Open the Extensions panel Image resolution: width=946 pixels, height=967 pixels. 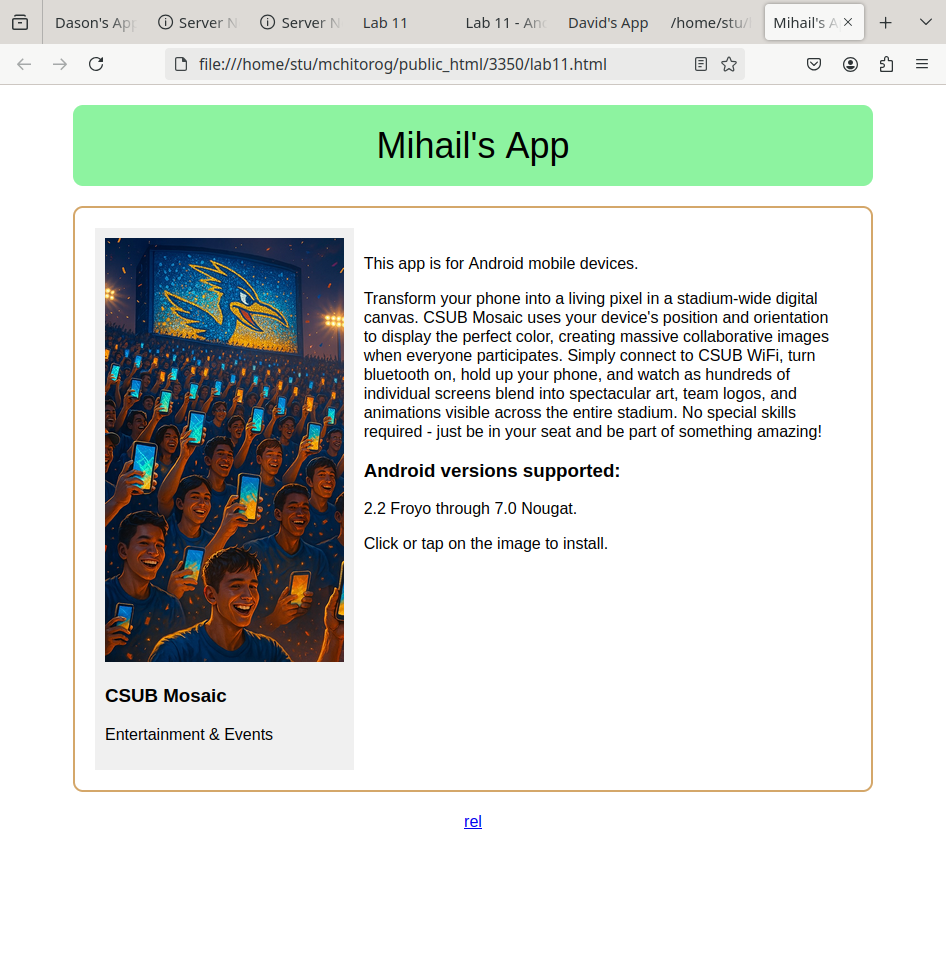tap(886, 64)
